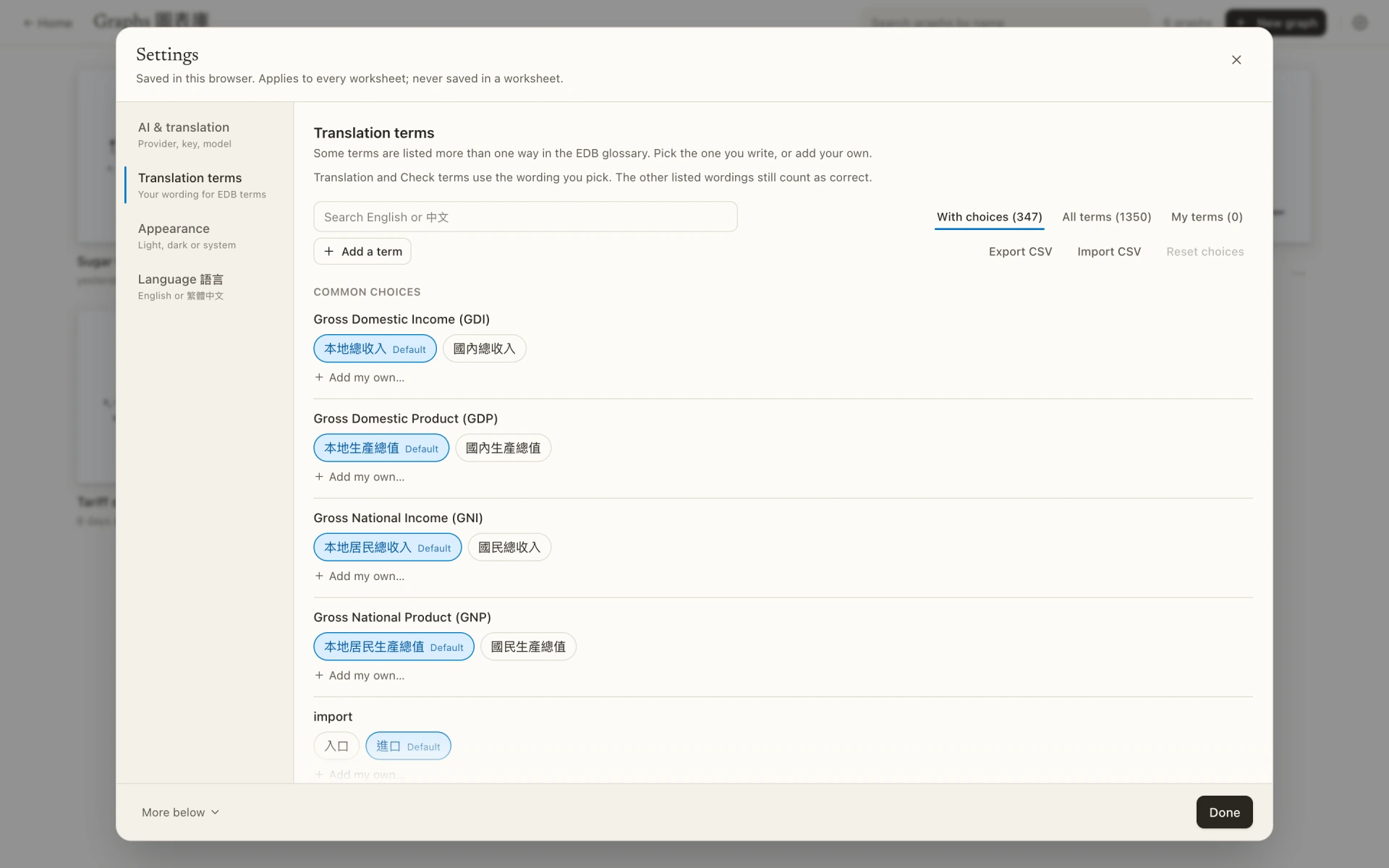Click plus icon for GNP Add my own
1389x868 pixels.
[319, 675]
